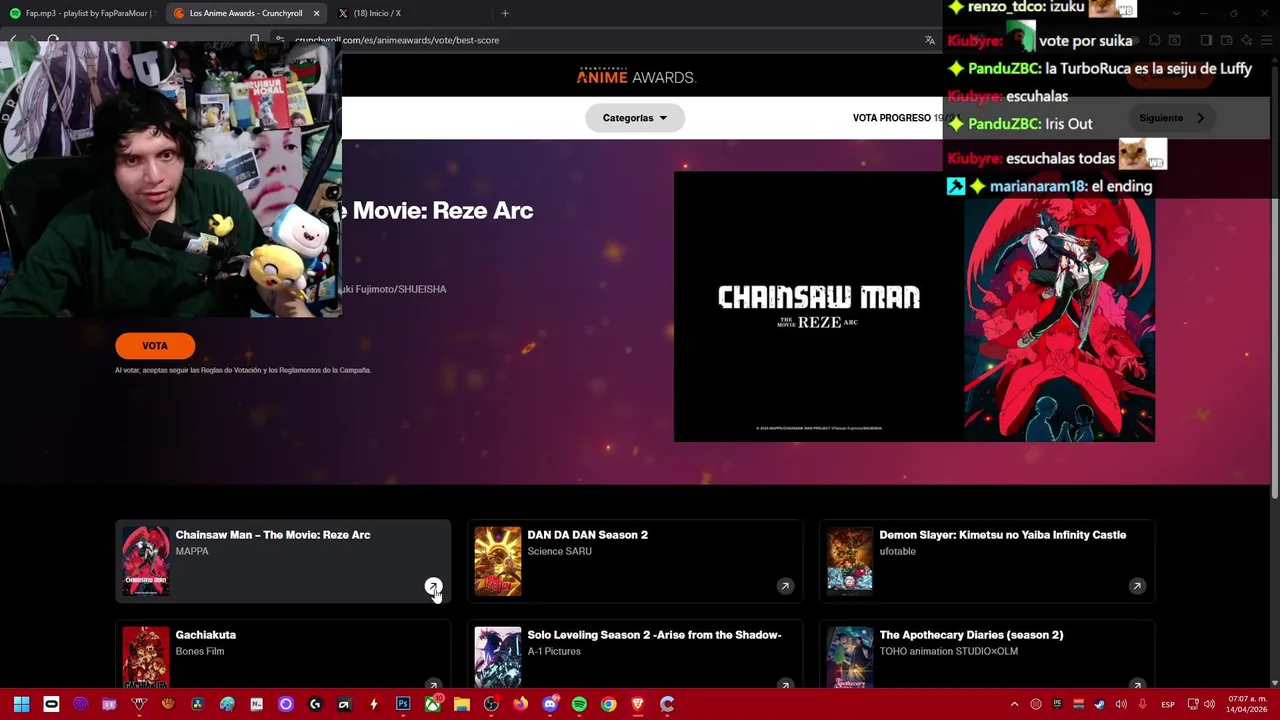Image resolution: width=1280 pixels, height=720 pixels.
Task: Open OBS Studio from the taskbar
Action: coord(491,704)
